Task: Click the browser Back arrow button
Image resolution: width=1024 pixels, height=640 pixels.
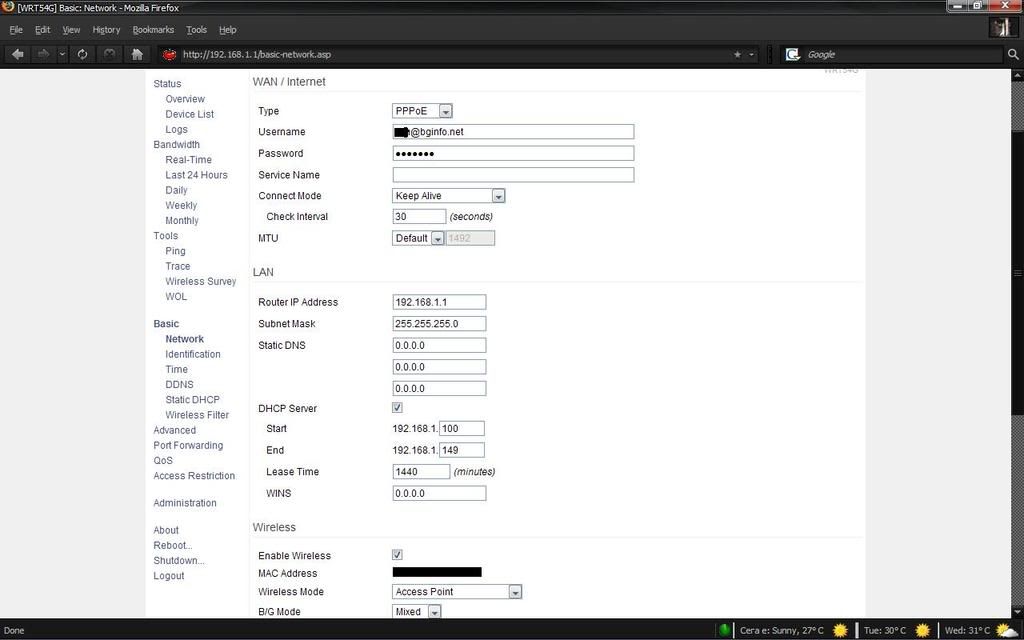Action: coord(18,54)
